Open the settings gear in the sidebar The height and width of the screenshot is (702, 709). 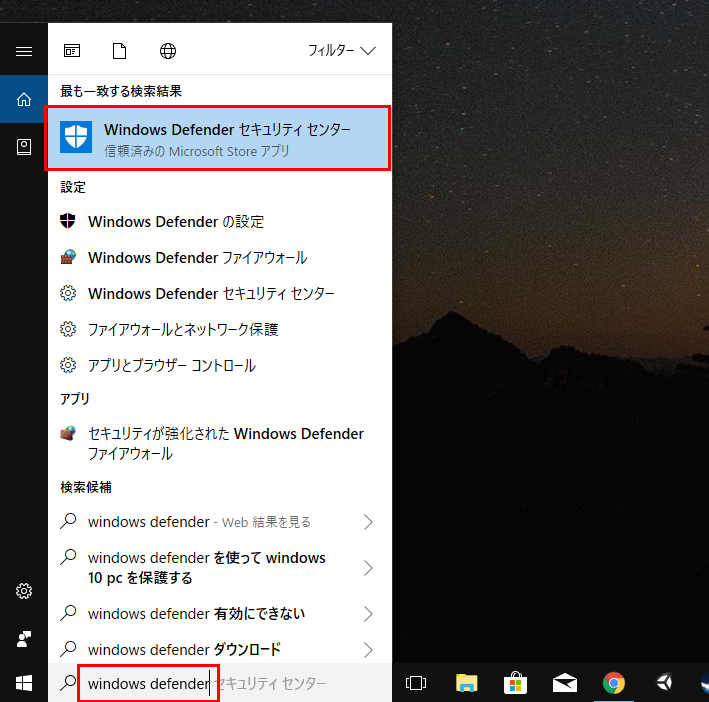pyautogui.click(x=24, y=591)
